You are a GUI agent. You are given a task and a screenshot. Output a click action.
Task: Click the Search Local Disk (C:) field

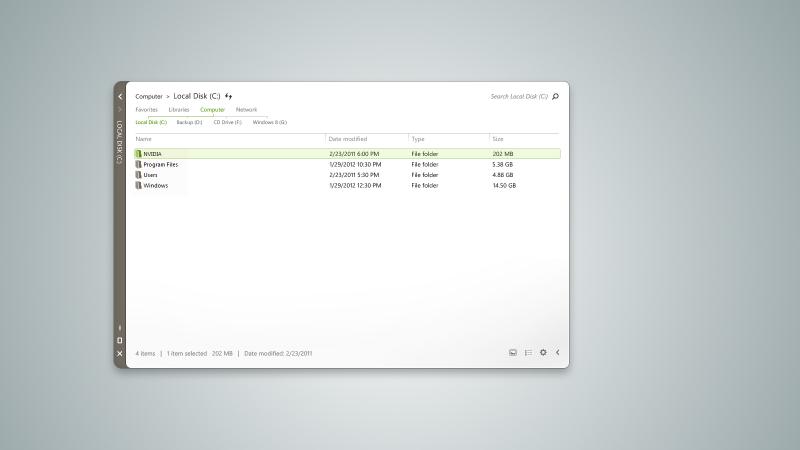519,96
